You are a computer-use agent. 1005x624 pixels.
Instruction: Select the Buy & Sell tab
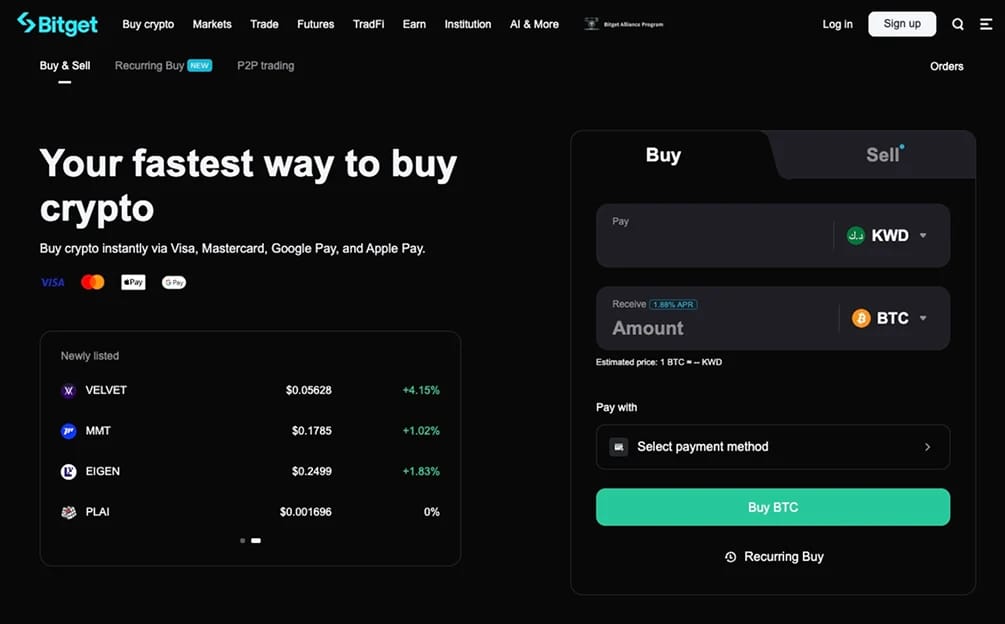pyautogui.click(x=65, y=66)
